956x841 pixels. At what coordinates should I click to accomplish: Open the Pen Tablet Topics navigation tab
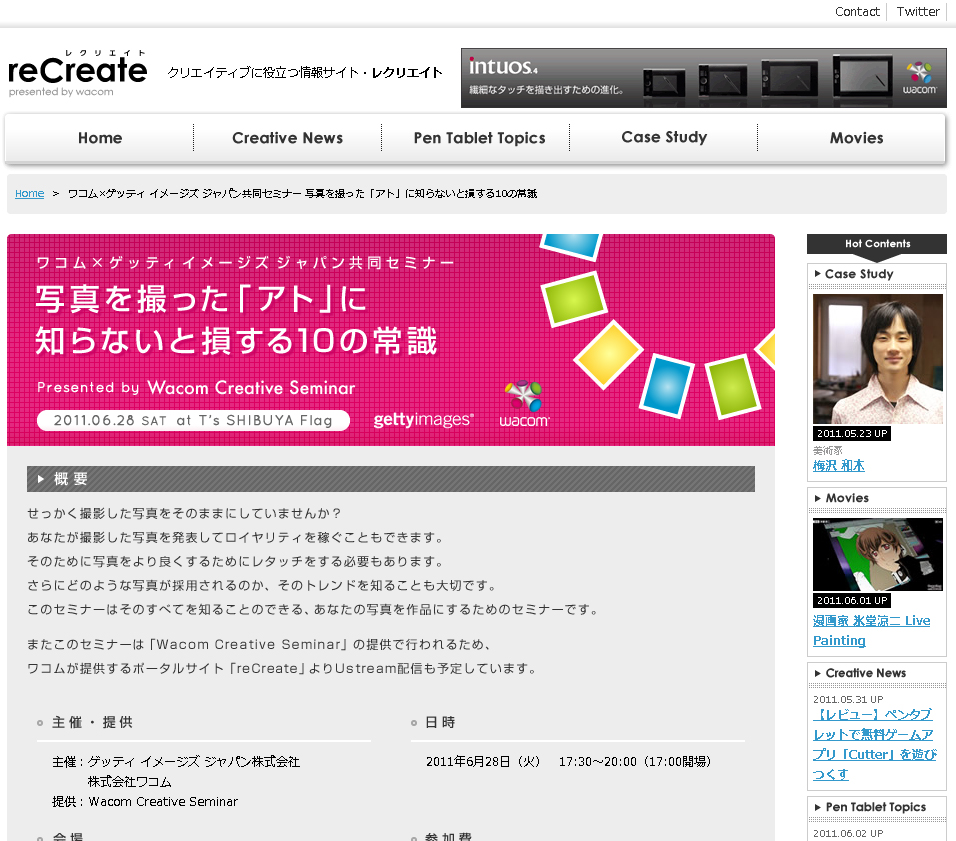click(479, 138)
